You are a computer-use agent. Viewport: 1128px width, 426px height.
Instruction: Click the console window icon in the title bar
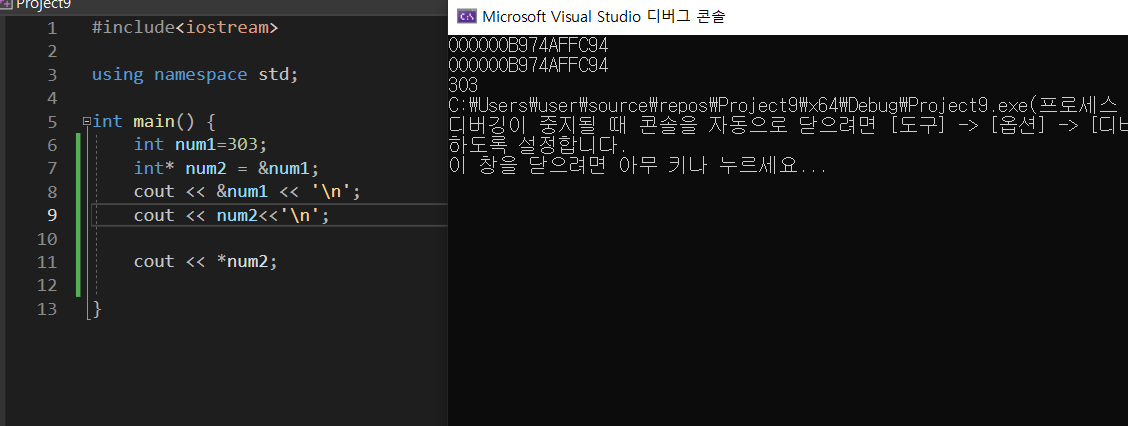(466, 16)
